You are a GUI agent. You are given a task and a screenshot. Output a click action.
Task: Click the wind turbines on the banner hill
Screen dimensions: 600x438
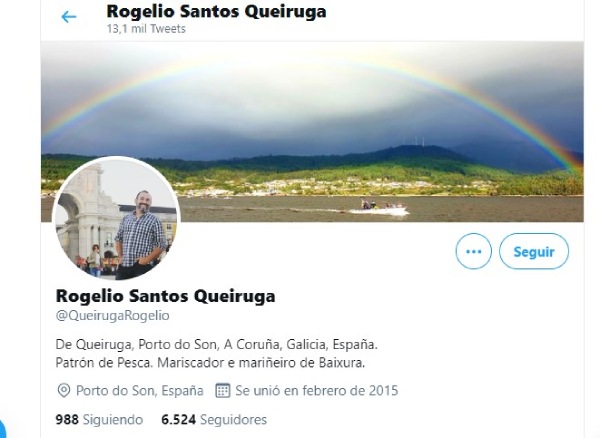pos(414,141)
